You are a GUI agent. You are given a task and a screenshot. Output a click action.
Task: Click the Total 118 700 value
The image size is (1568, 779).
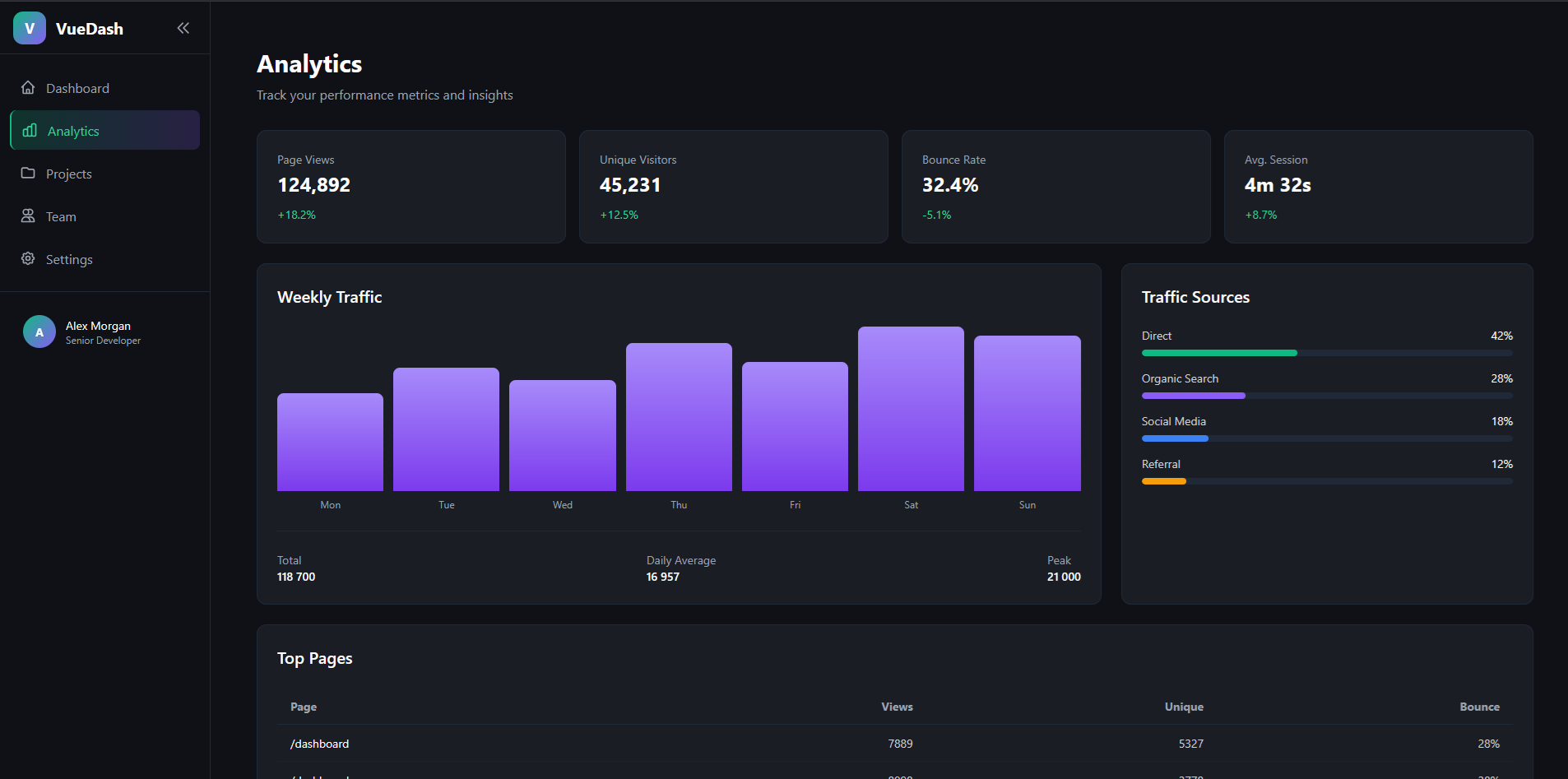point(296,577)
